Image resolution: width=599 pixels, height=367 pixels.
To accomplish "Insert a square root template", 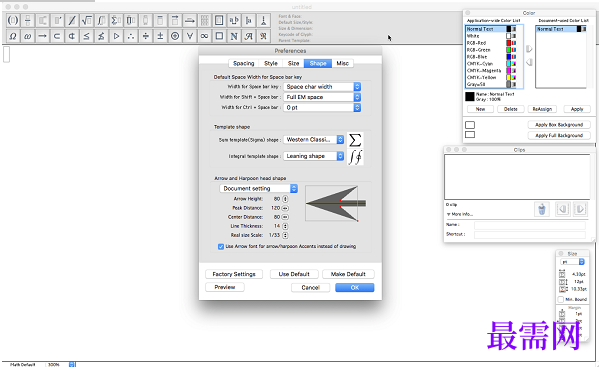I will pyautogui.click(x=86, y=20).
